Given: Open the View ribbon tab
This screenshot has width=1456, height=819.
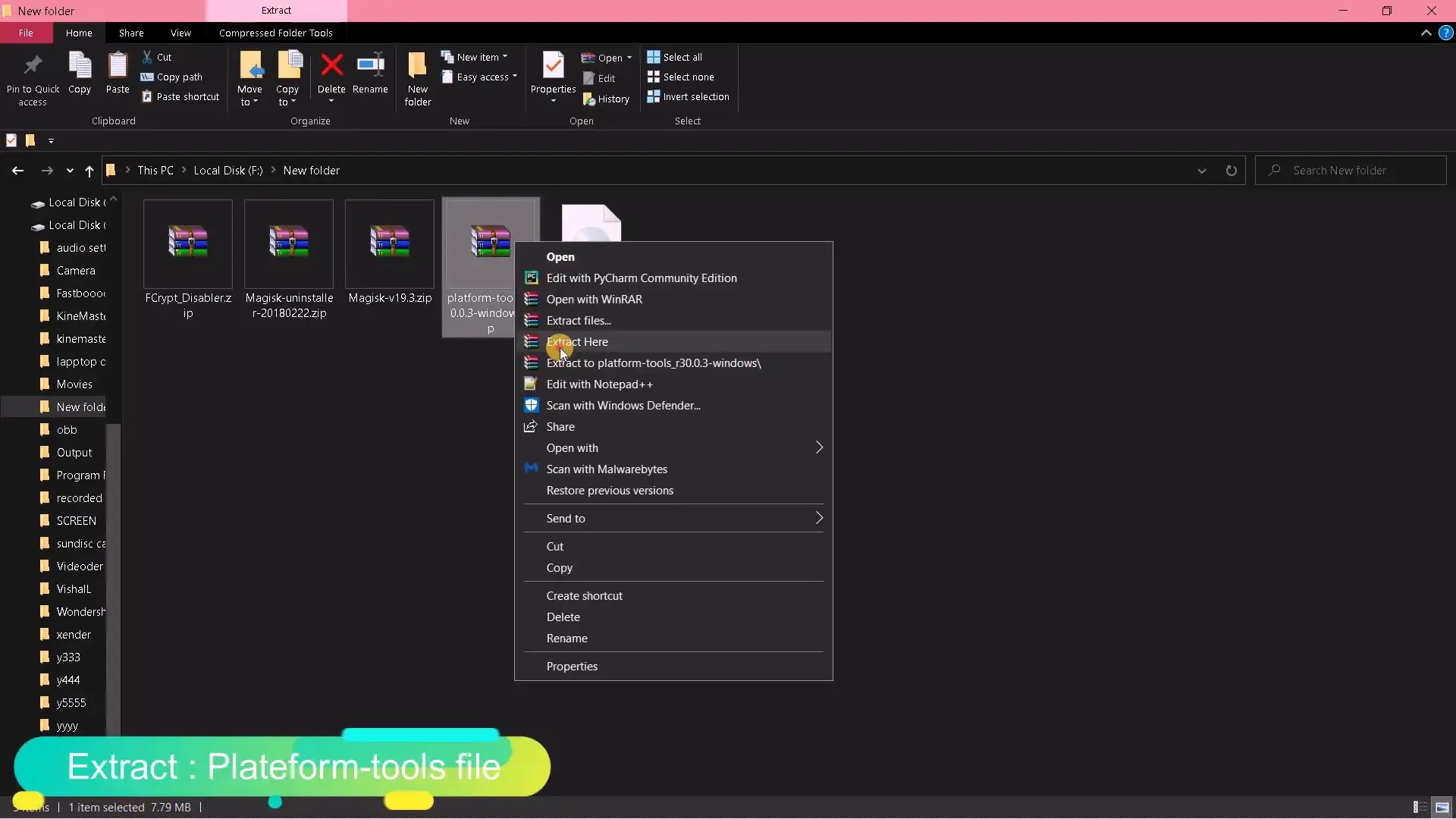Looking at the screenshot, I should 180,33.
